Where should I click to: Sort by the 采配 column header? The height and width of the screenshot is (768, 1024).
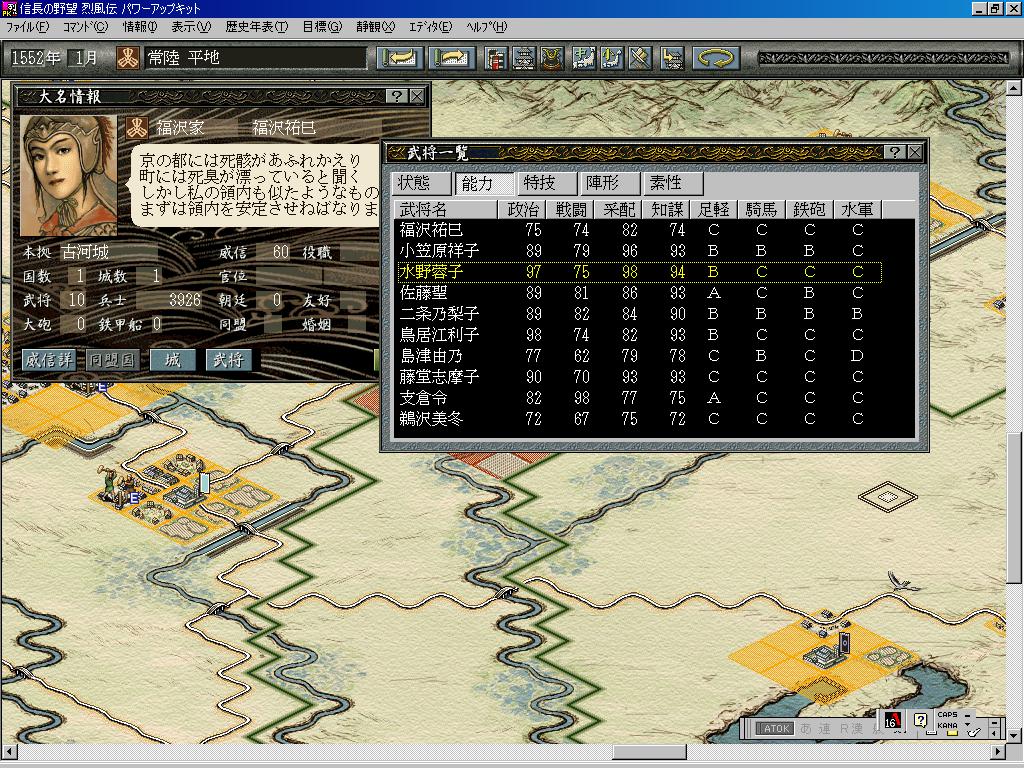click(x=618, y=210)
